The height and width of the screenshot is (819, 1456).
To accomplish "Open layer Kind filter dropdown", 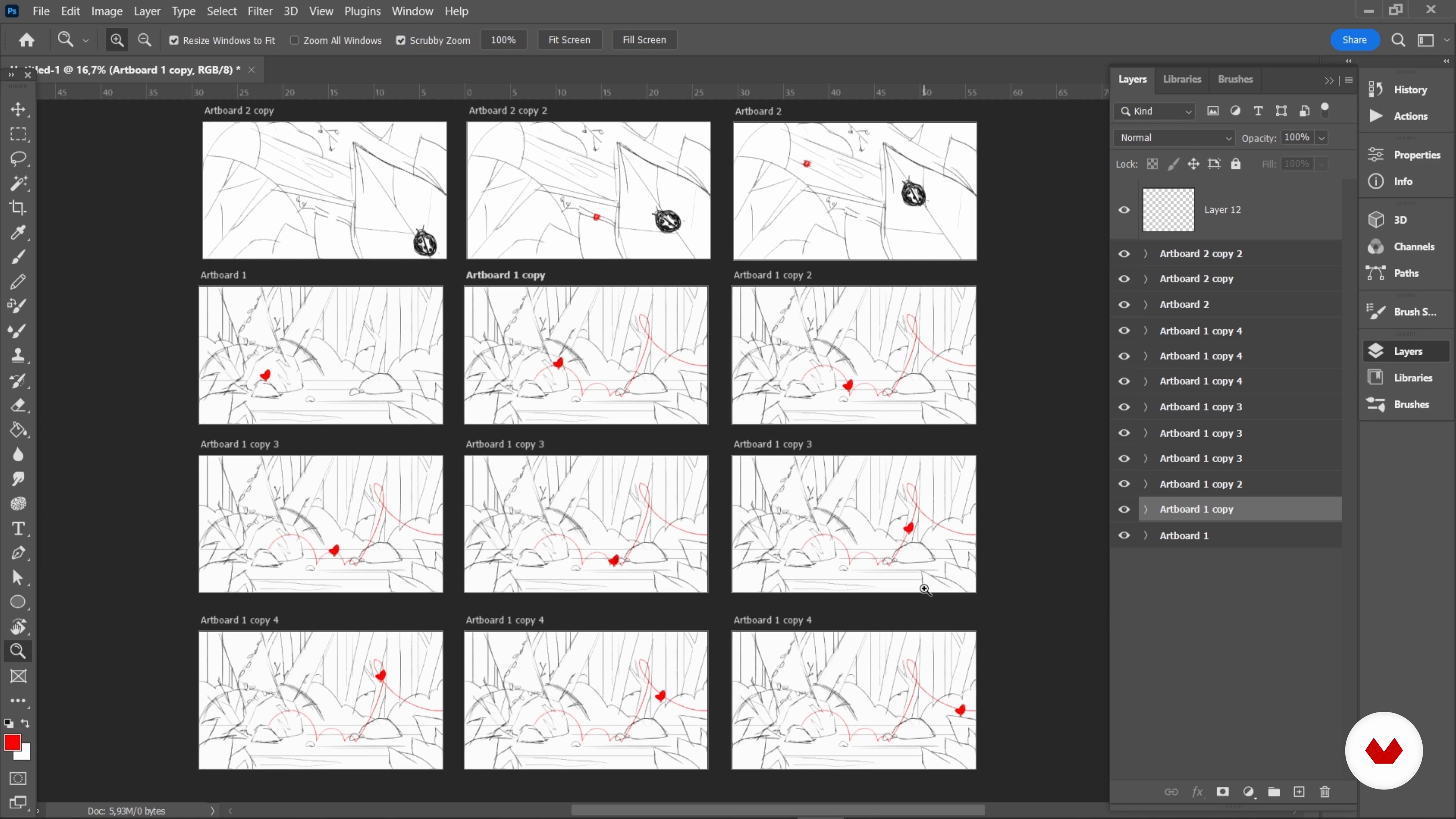I will 1155,111.
